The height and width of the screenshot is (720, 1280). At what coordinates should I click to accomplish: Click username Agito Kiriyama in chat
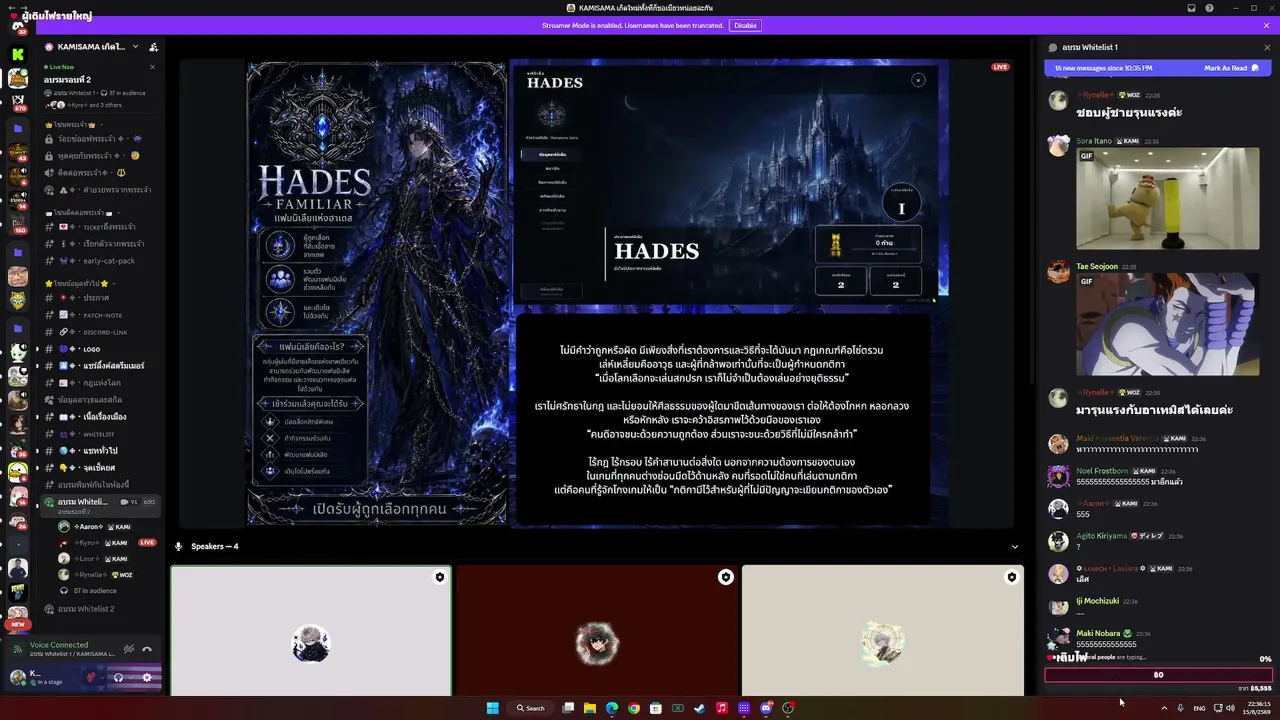(x=1101, y=536)
